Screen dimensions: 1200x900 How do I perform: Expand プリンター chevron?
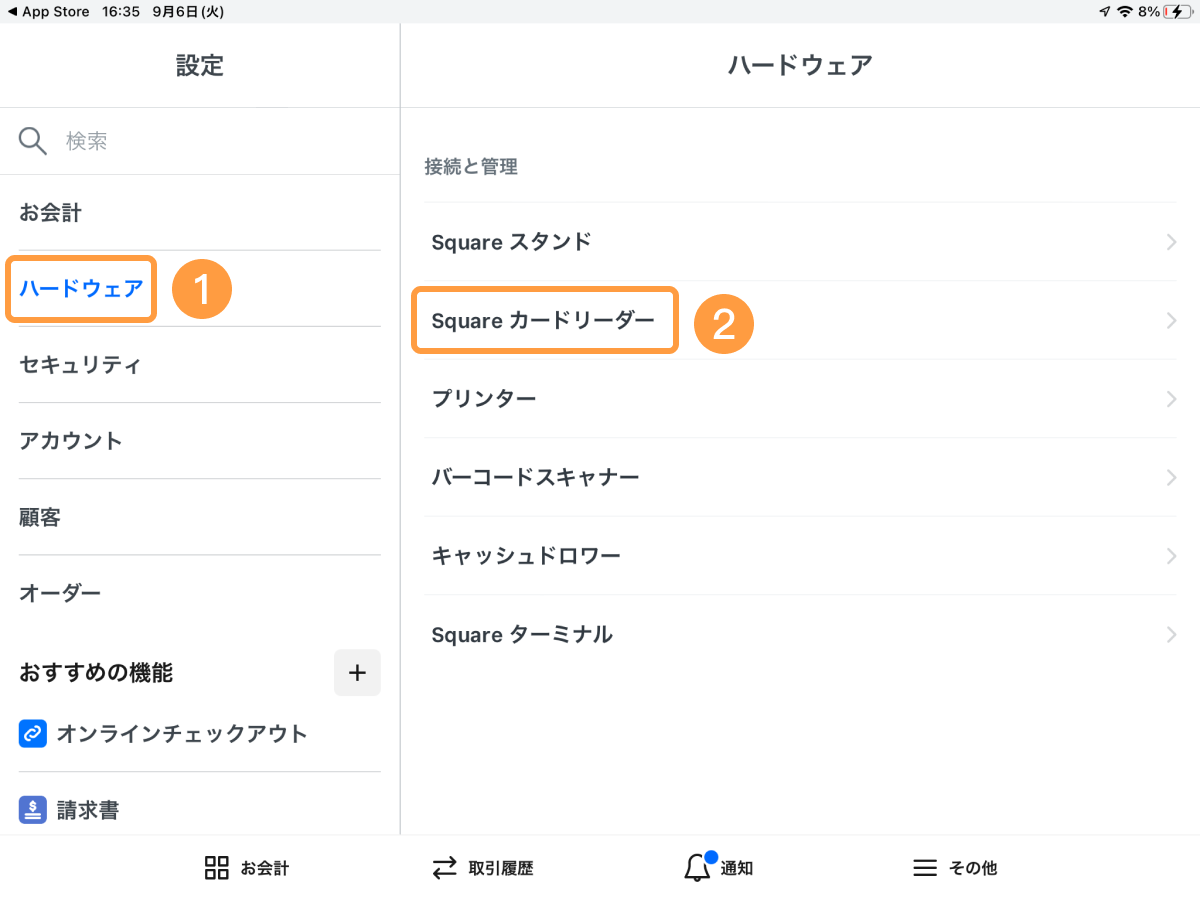1172,399
